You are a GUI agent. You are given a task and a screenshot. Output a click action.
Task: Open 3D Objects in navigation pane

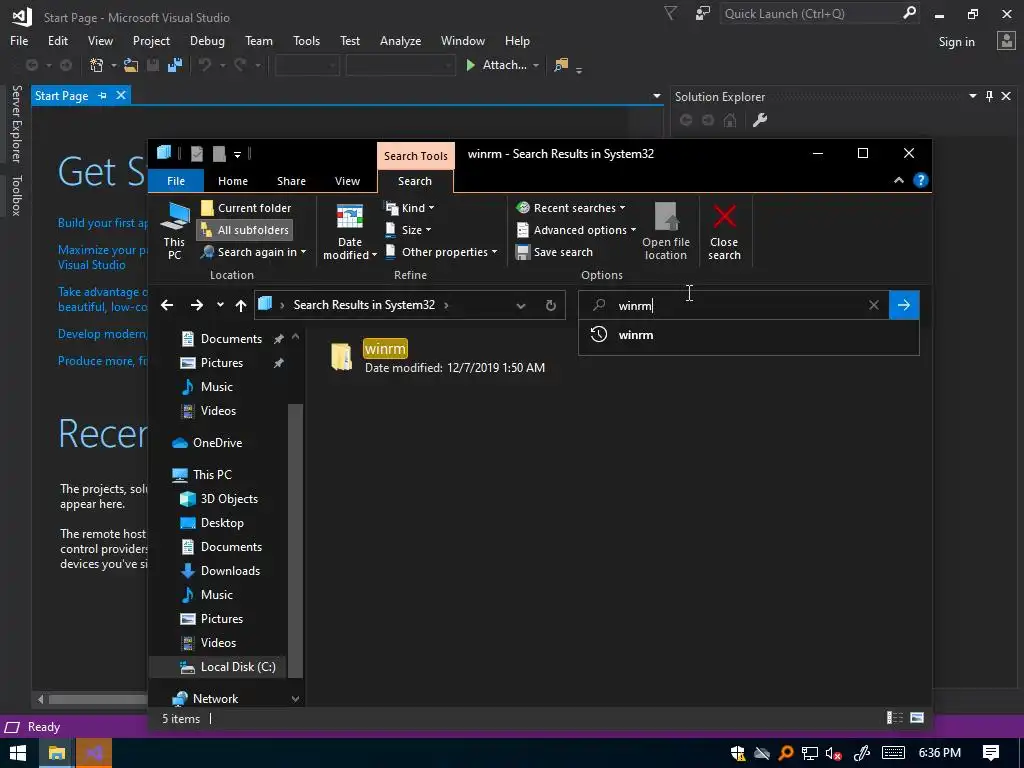(229, 499)
